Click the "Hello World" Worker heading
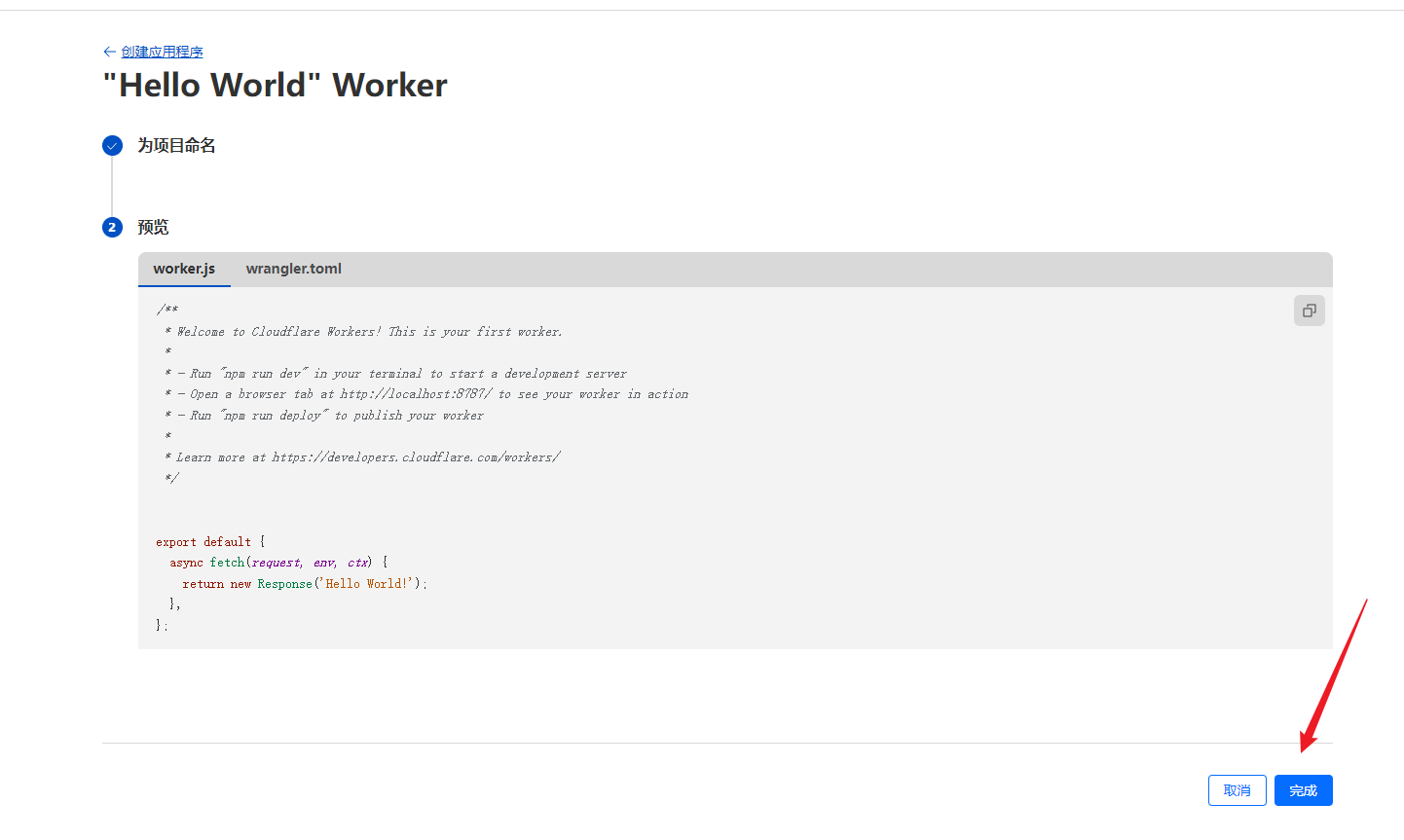This screenshot has height=840, width=1404. [275, 85]
